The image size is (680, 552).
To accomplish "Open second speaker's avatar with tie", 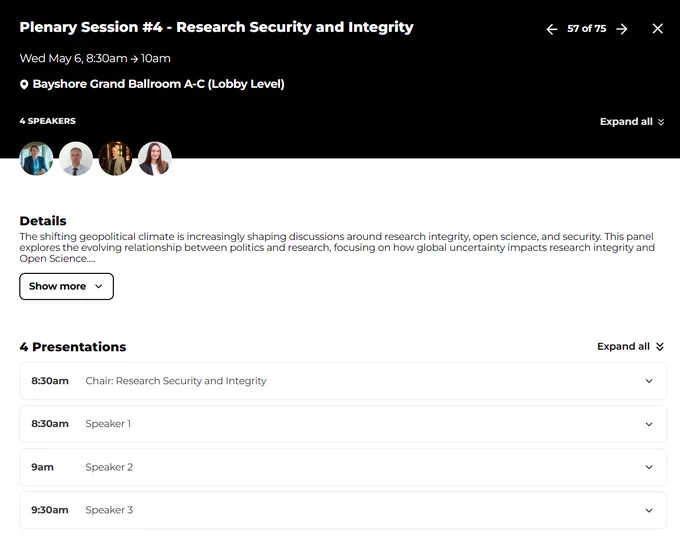I will [76, 159].
